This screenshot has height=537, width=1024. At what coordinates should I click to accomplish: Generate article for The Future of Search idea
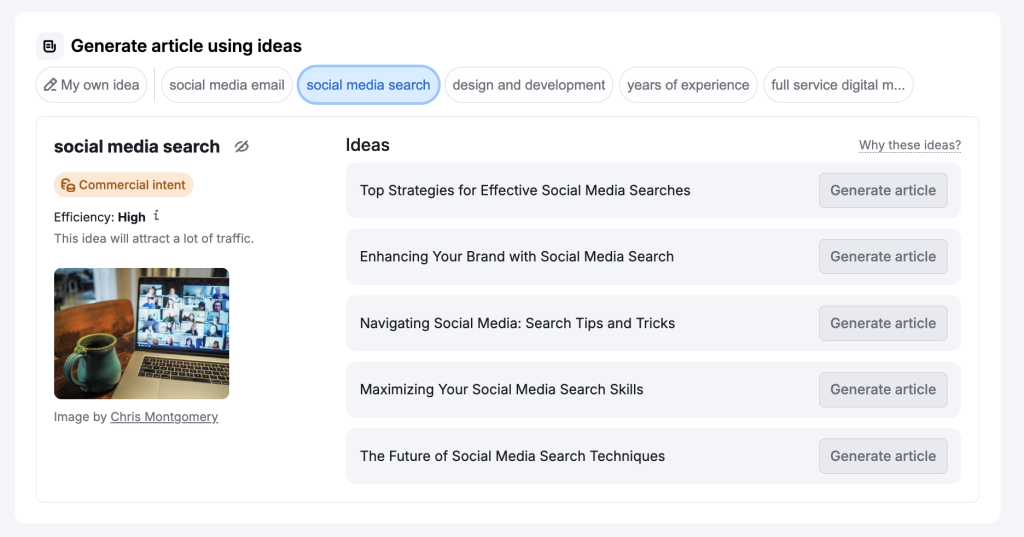tap(883, 456)
